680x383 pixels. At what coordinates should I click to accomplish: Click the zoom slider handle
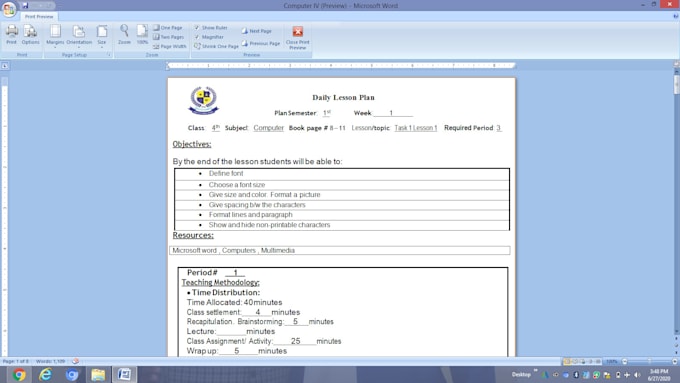(649, 361)
